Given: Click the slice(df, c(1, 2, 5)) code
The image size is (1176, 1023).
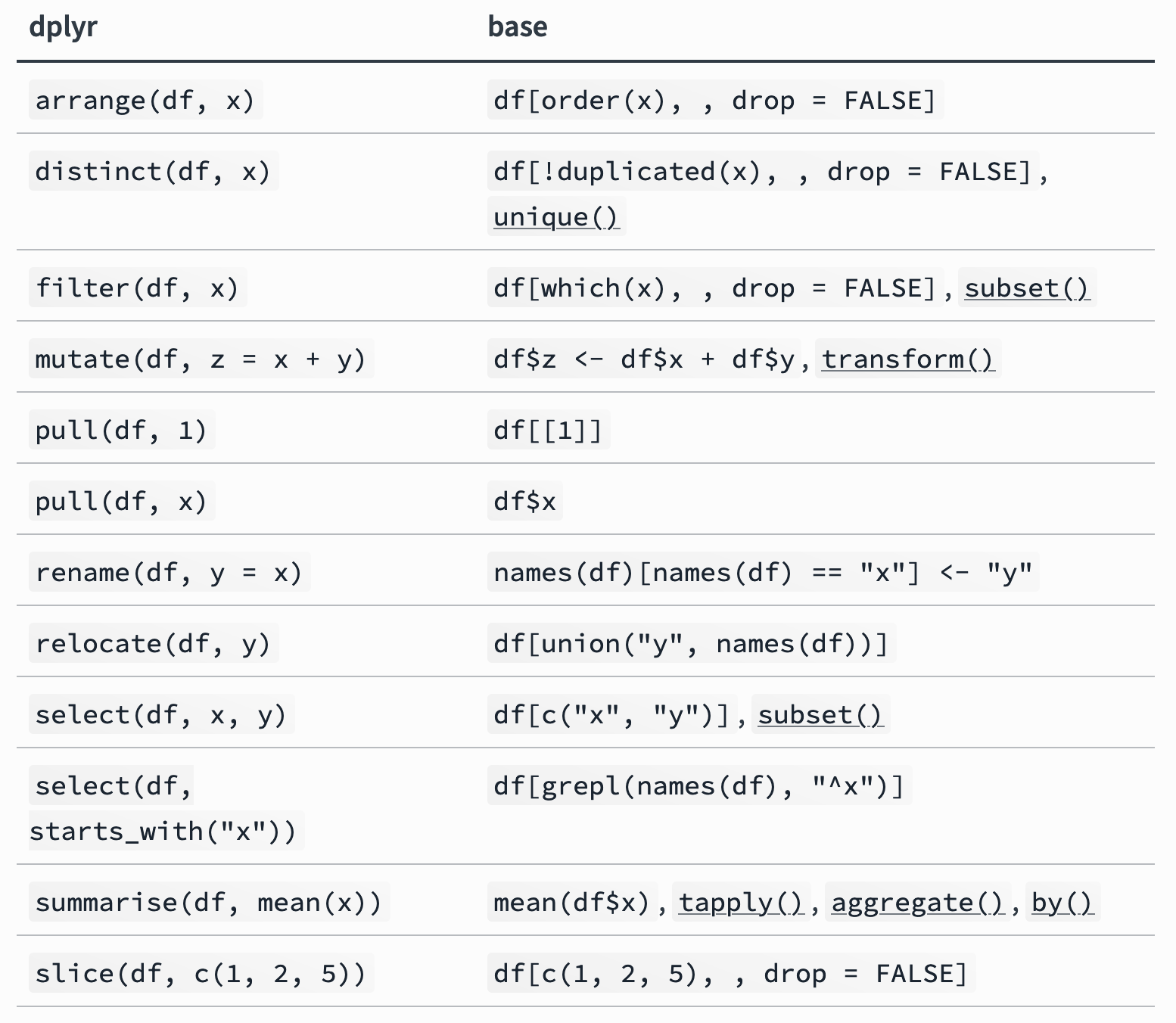Looking at the screenshot, I should point(201,975).
